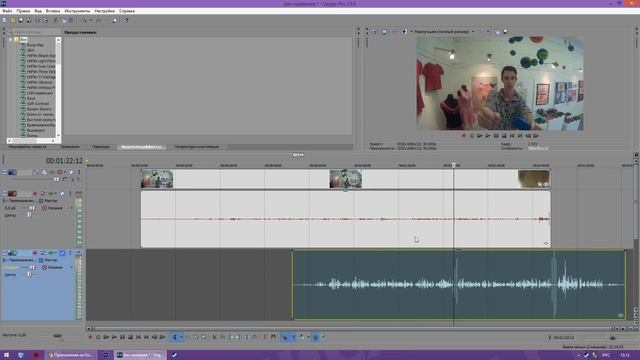Viewport: 640px width, 360px height.
Task: Solo the selected bottom audio track
Action: click(70, 253)
